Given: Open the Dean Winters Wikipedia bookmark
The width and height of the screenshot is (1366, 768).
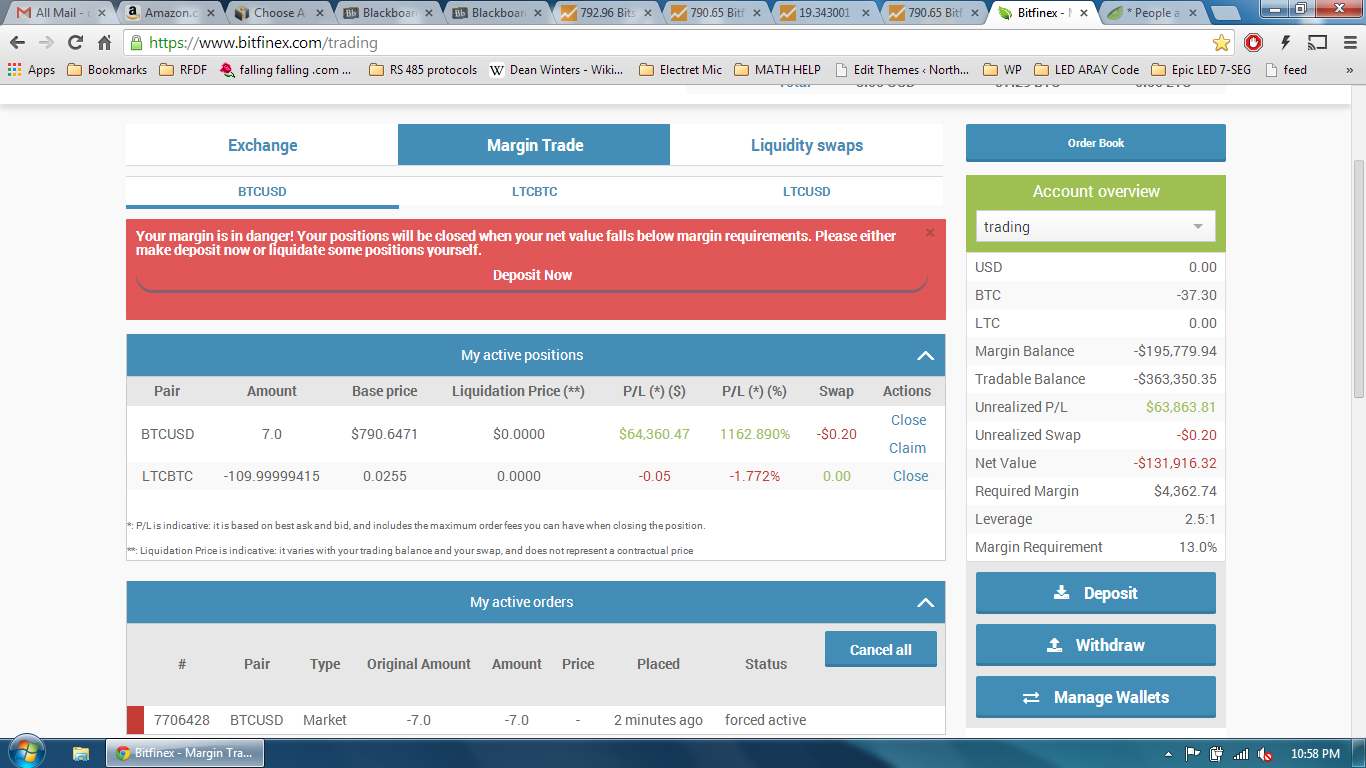Looking at the screenshot, I should [x=556, y=70].
